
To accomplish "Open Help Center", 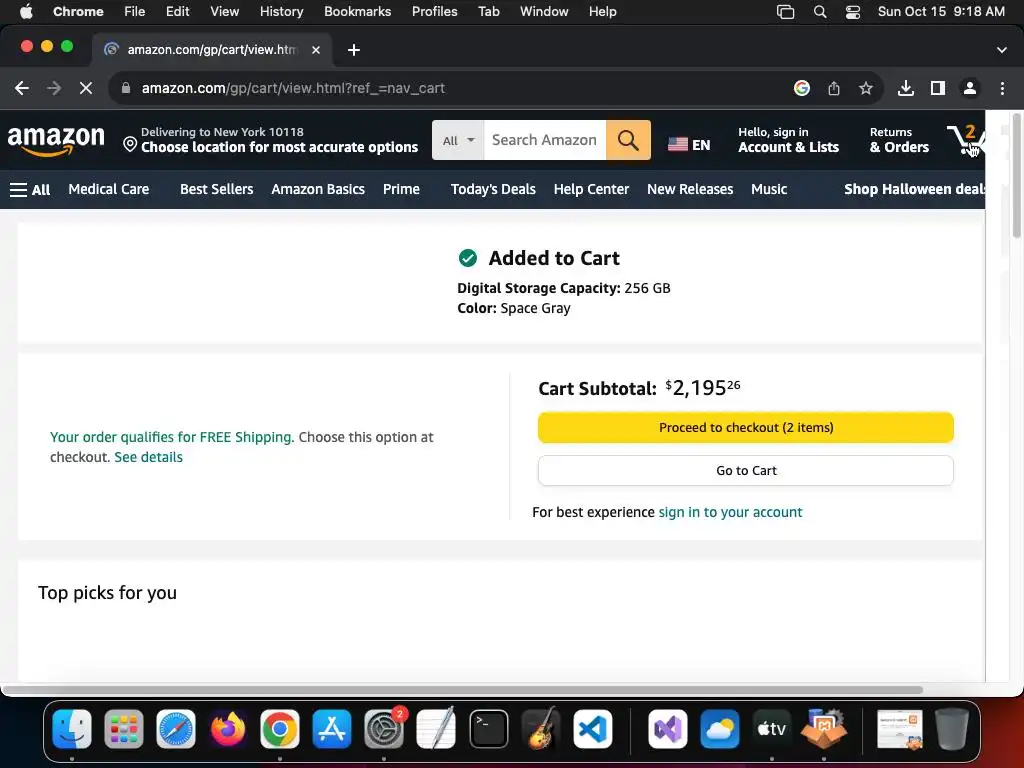I will 591,189.
